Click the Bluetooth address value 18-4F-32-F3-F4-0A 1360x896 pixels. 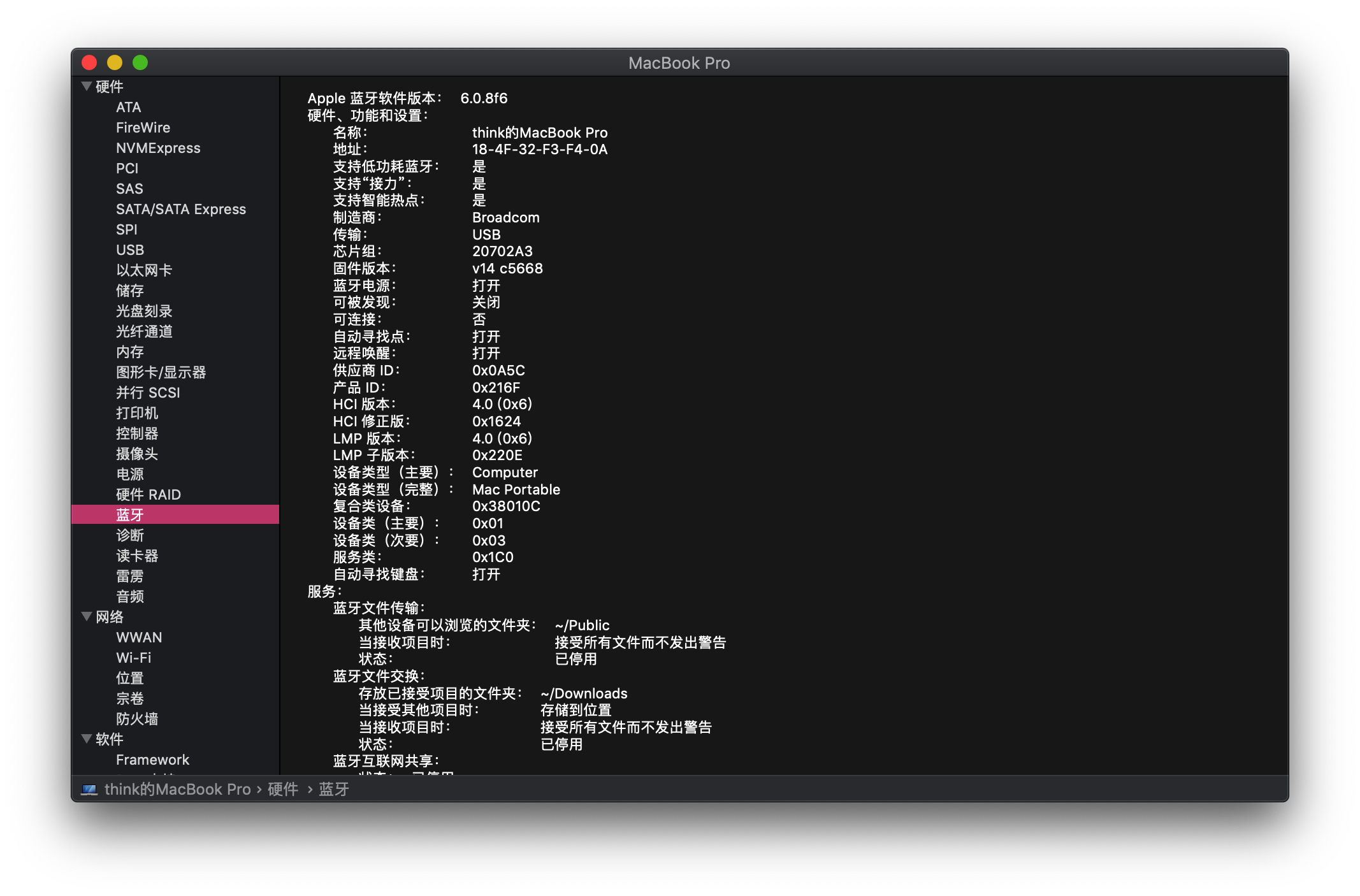pyautogui.click(x=539, y=149)
